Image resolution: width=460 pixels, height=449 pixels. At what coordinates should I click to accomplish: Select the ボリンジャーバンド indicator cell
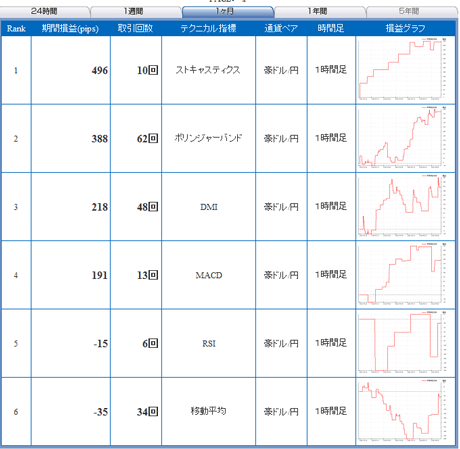coord(208,138)
